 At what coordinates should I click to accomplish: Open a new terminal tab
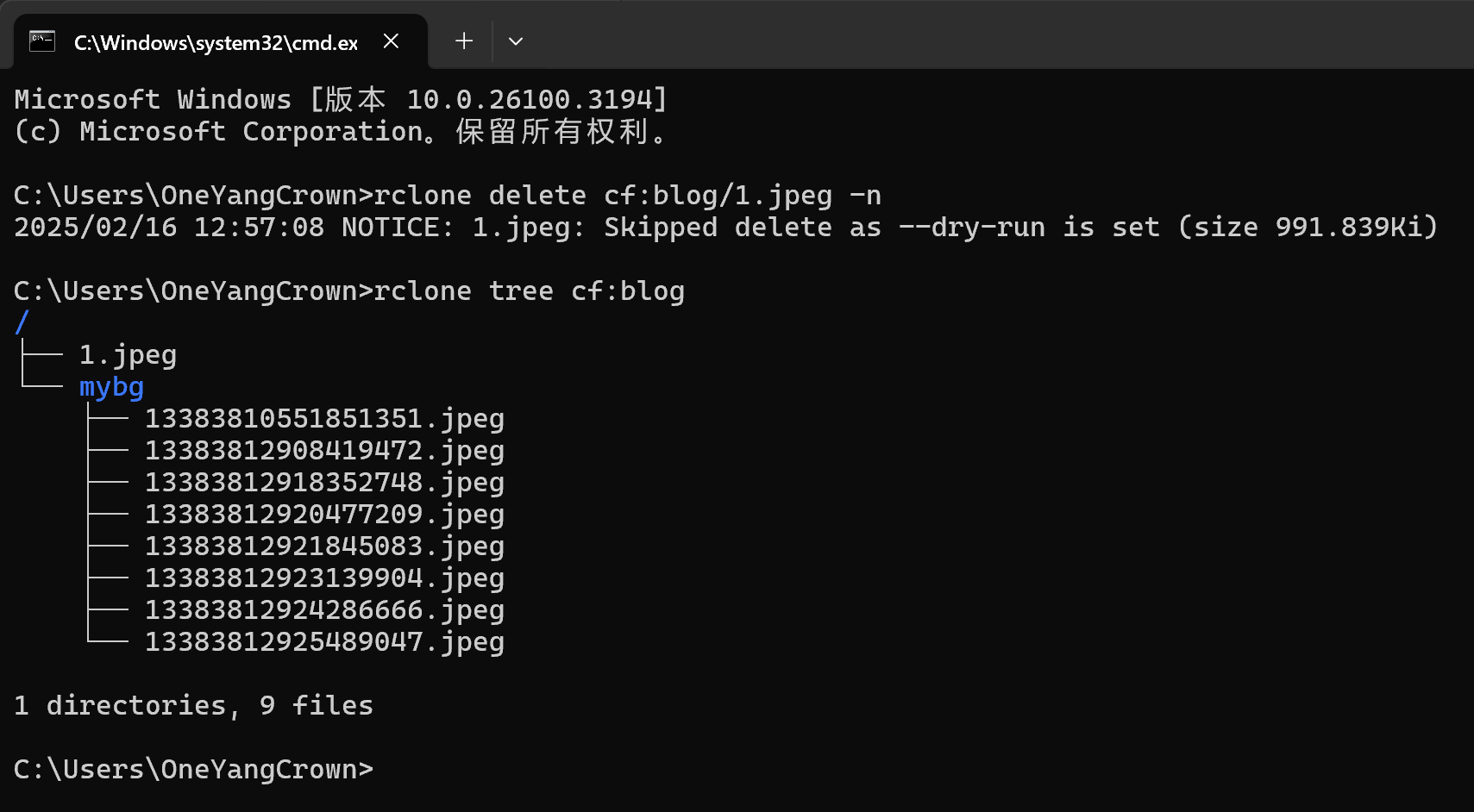pyautogui.click(x=464, y=41)
